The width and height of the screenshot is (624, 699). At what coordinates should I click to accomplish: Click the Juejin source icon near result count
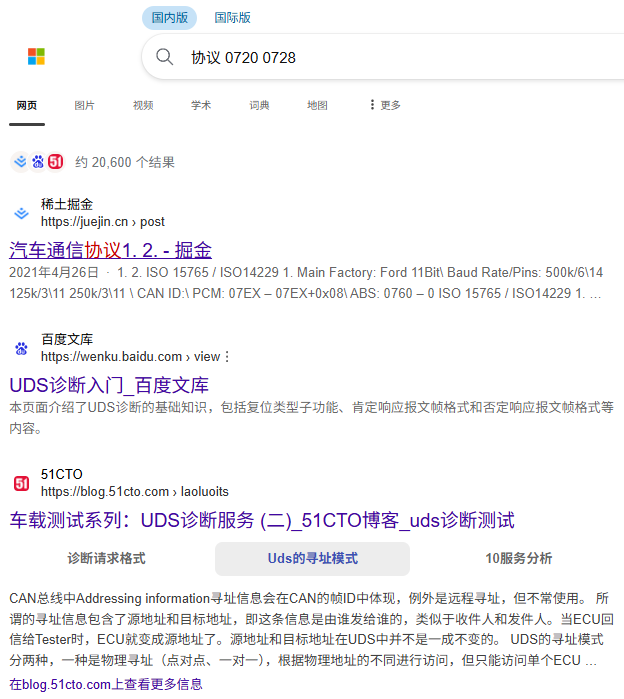tap(20, 162)
